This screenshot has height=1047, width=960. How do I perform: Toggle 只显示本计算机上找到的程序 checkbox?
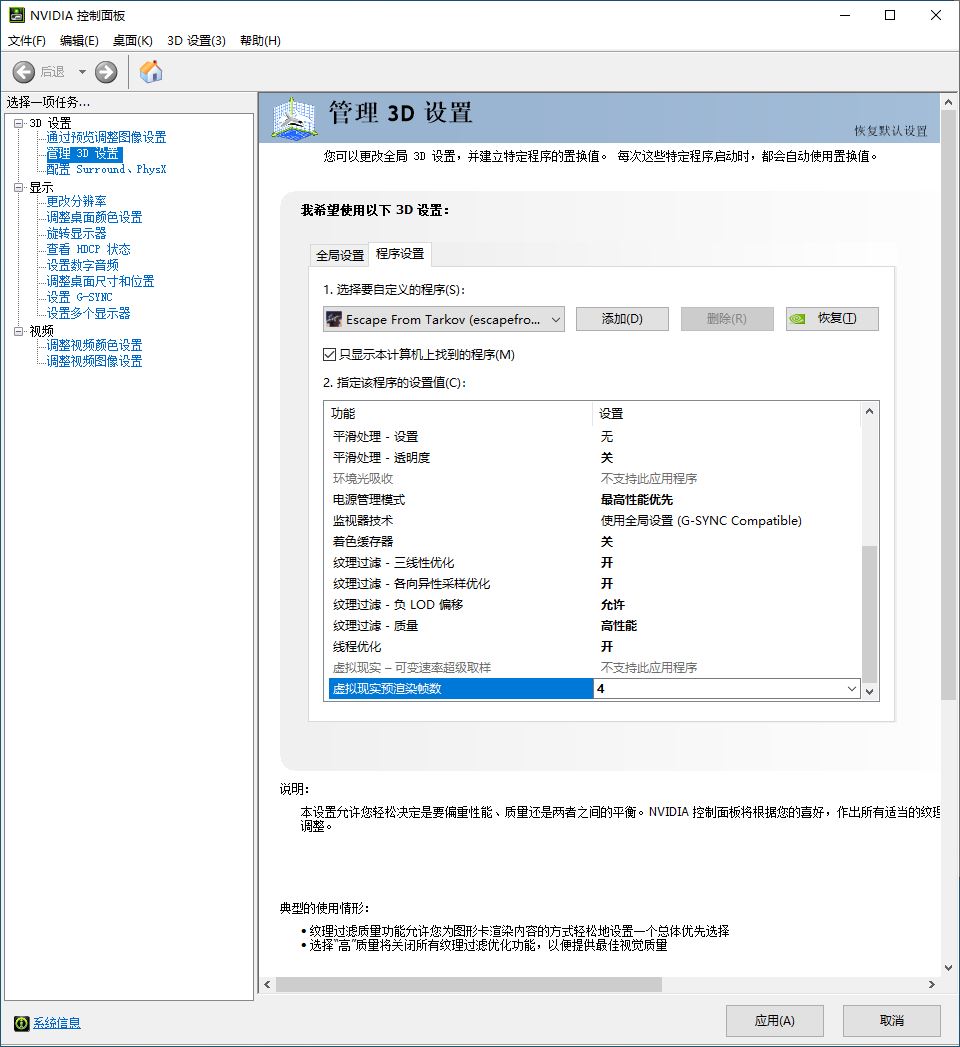tap(329, 355)
